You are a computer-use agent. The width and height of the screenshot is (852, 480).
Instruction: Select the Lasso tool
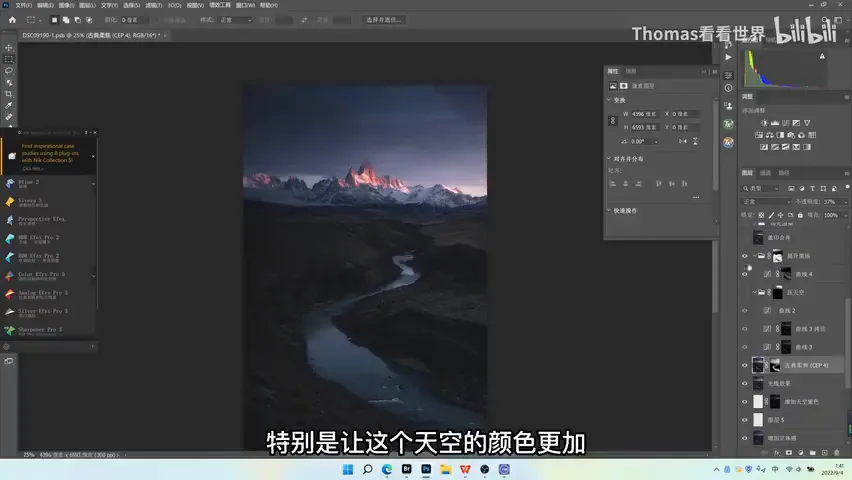(9, 71)
